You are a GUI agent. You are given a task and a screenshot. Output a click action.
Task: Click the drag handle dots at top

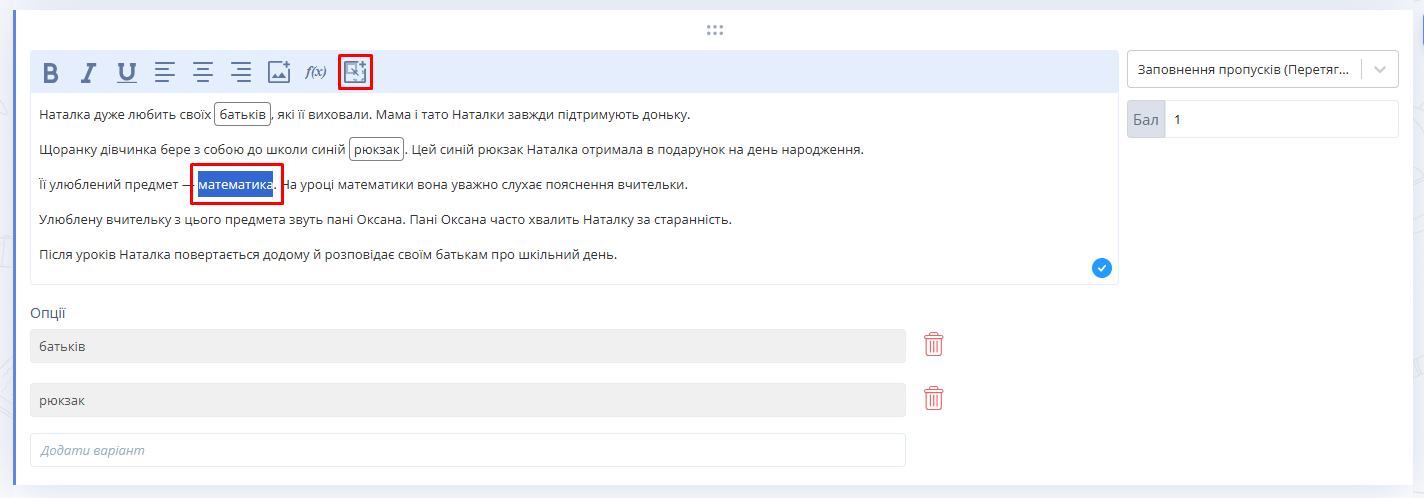(714, 30)
